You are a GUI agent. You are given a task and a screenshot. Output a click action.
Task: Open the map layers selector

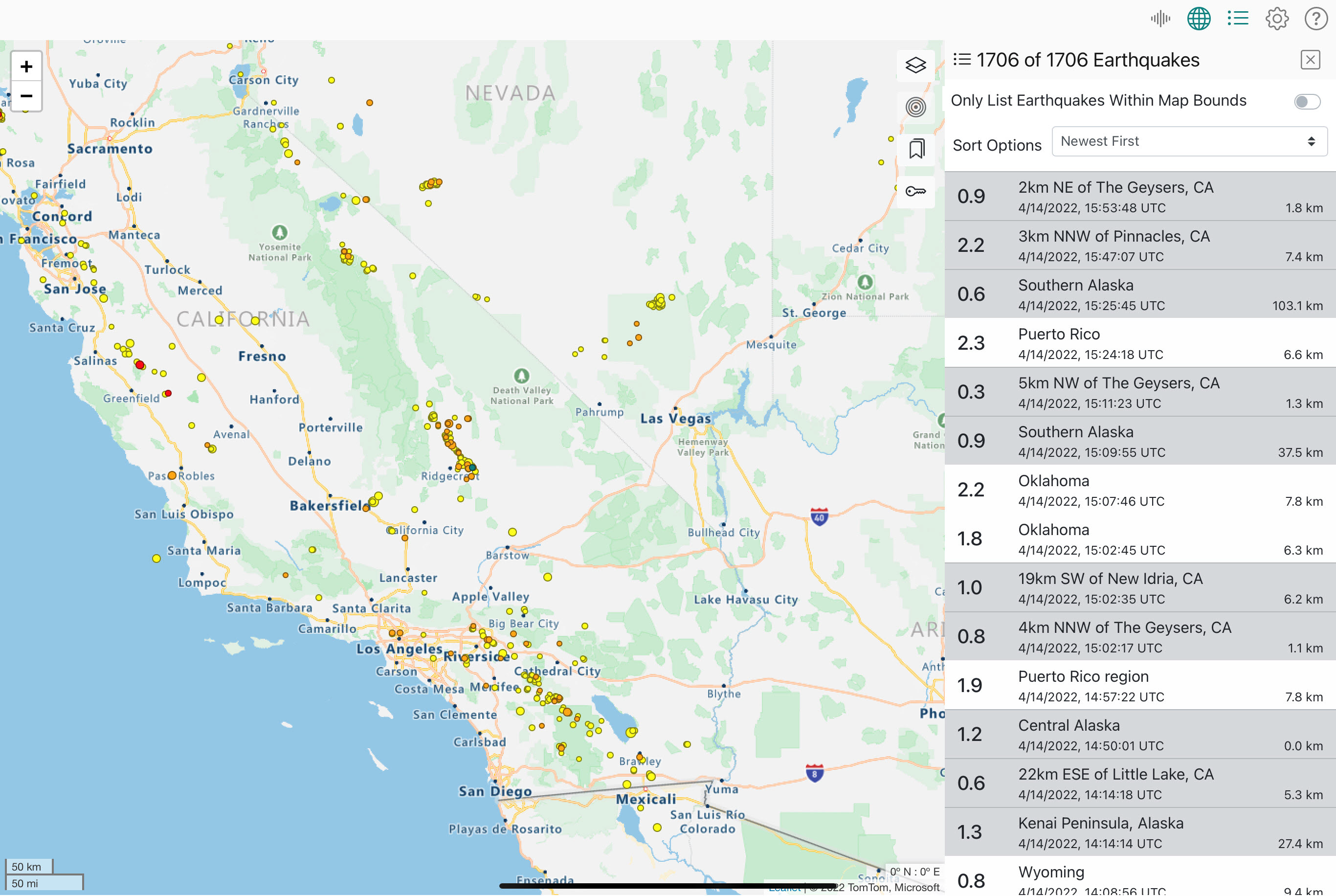(915, 65)
